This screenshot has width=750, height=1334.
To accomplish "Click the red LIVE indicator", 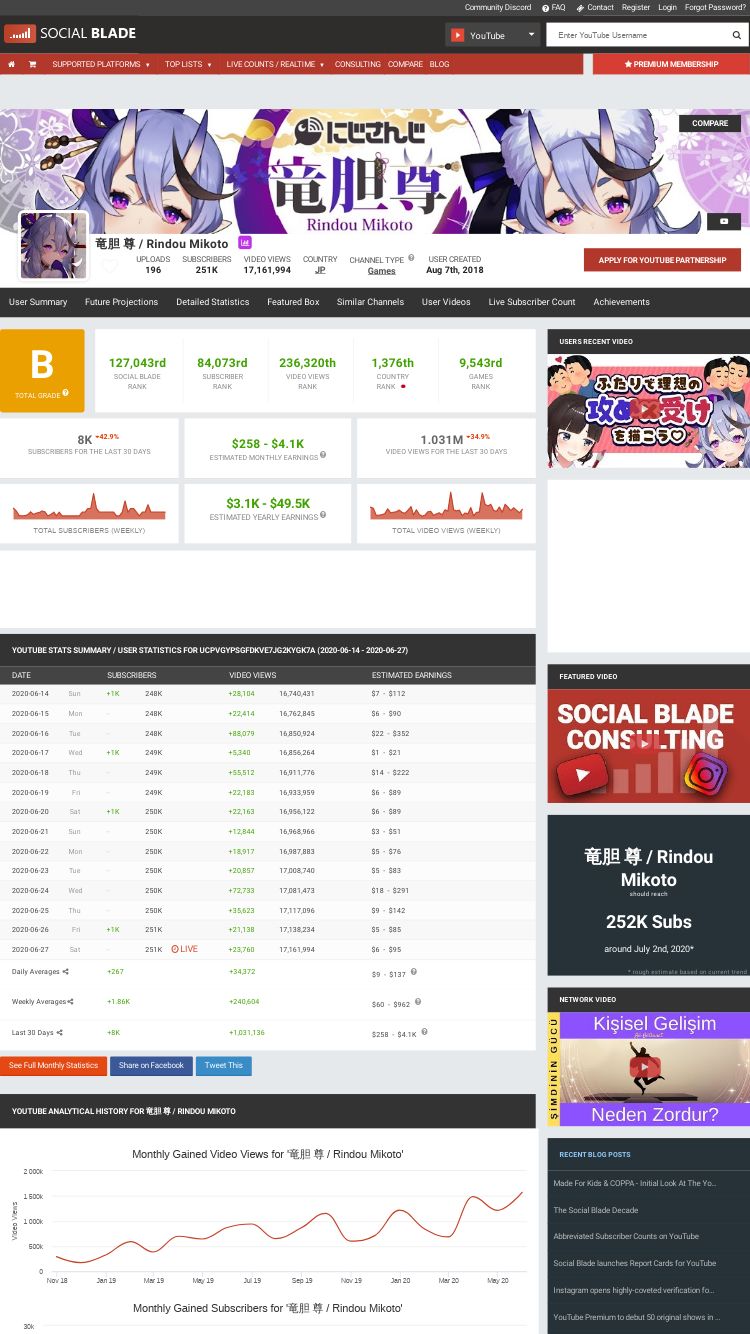I will click(184, 949).
